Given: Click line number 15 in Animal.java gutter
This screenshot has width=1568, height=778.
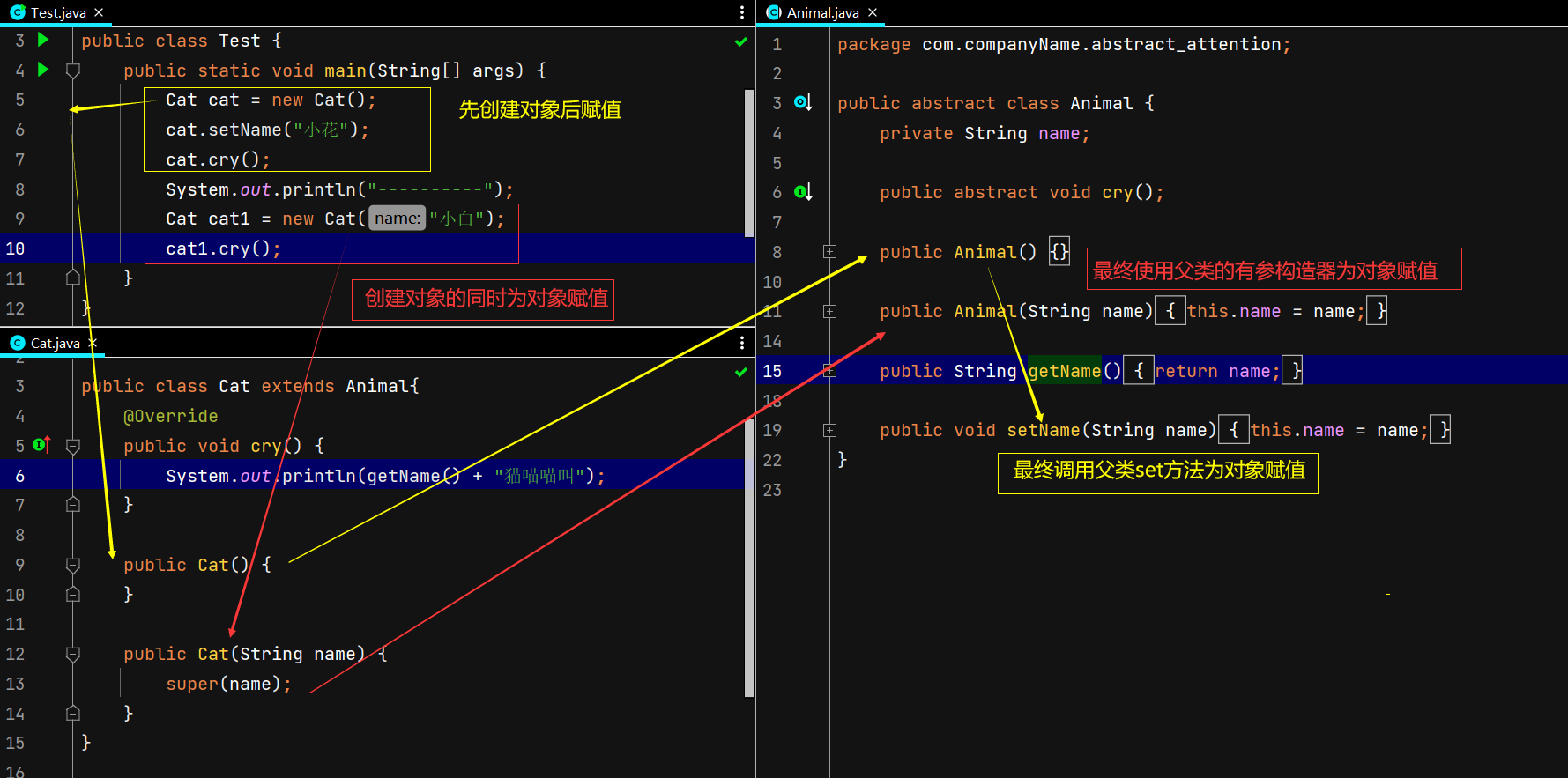Looking at the screenshot, I should 772,371.
